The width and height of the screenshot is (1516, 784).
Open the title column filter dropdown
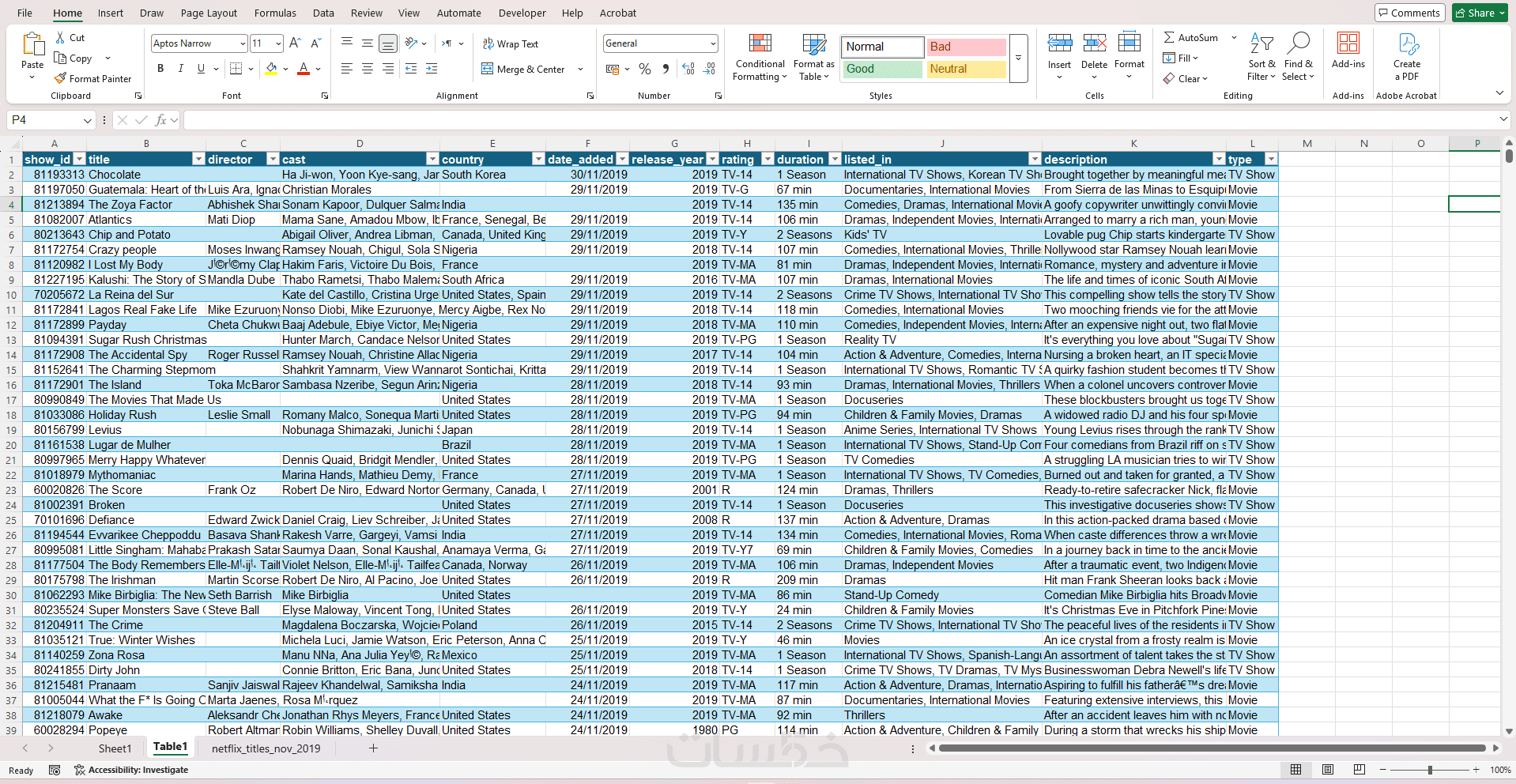(x=198, y=160)
